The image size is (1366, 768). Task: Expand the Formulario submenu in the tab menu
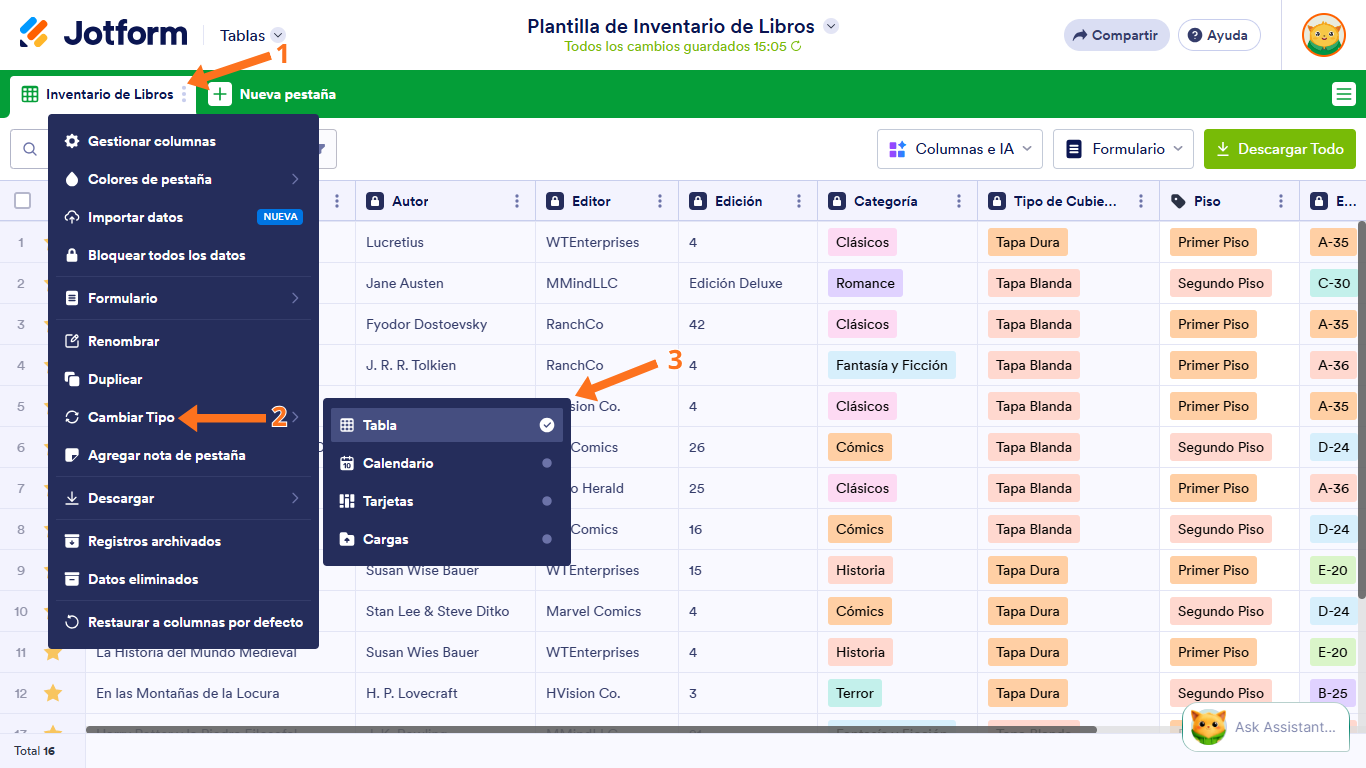click(295, 298)
